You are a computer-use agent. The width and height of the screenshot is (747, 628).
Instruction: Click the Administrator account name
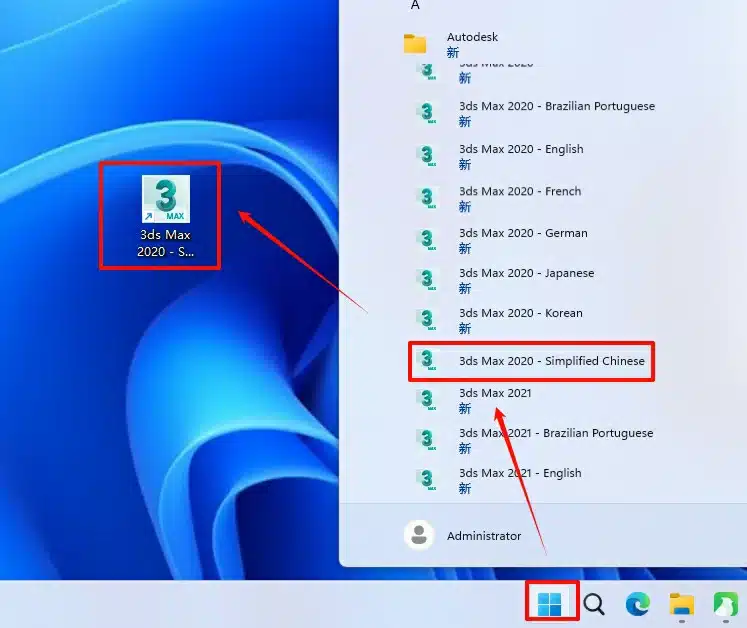pyautogui.click(x=484, y=536)
